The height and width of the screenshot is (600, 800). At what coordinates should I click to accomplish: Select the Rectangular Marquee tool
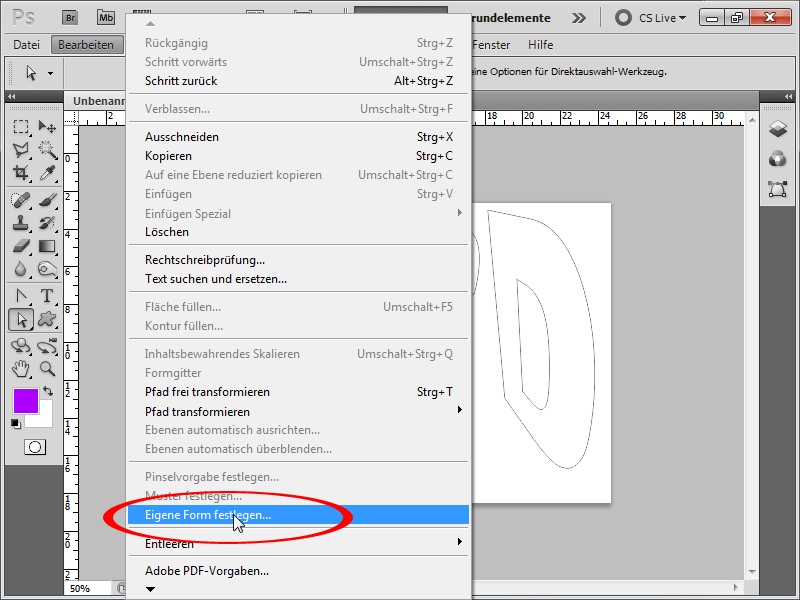click(x=21, y=126)
